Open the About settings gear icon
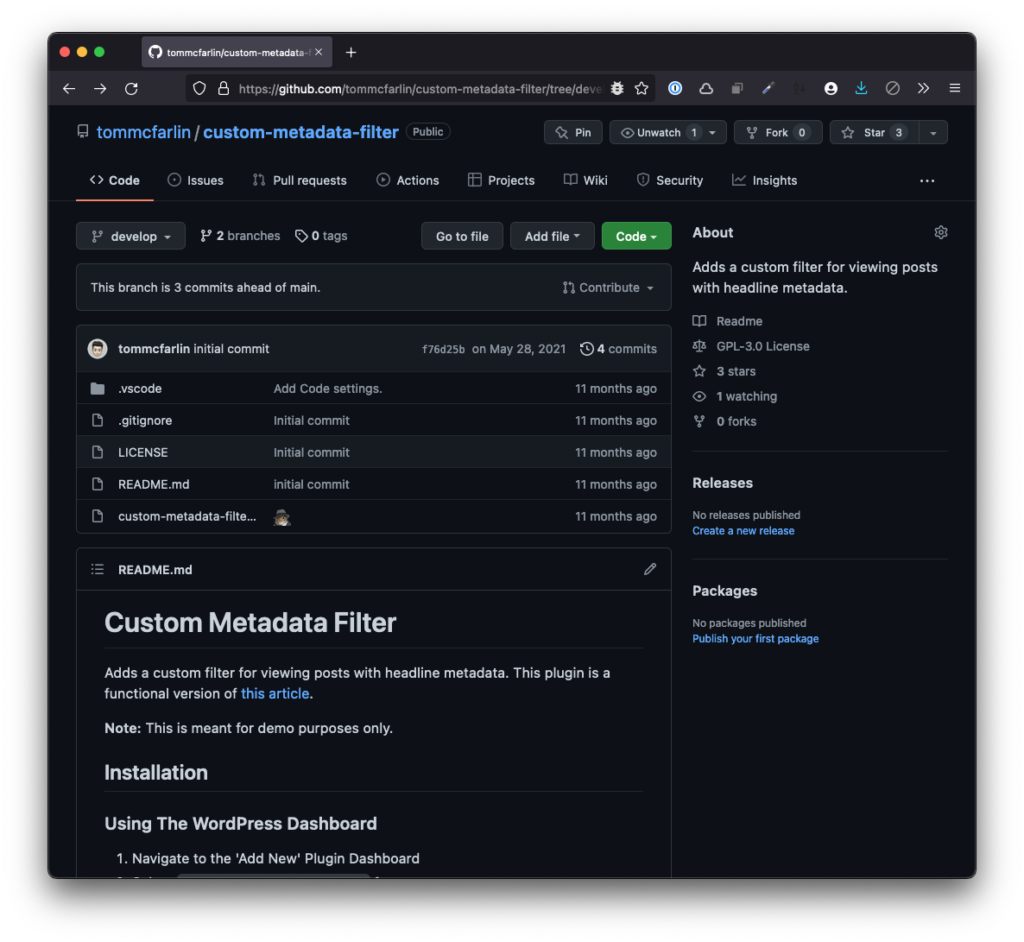The height and width of the screenshot is (942, 1024). pos(940,233)
